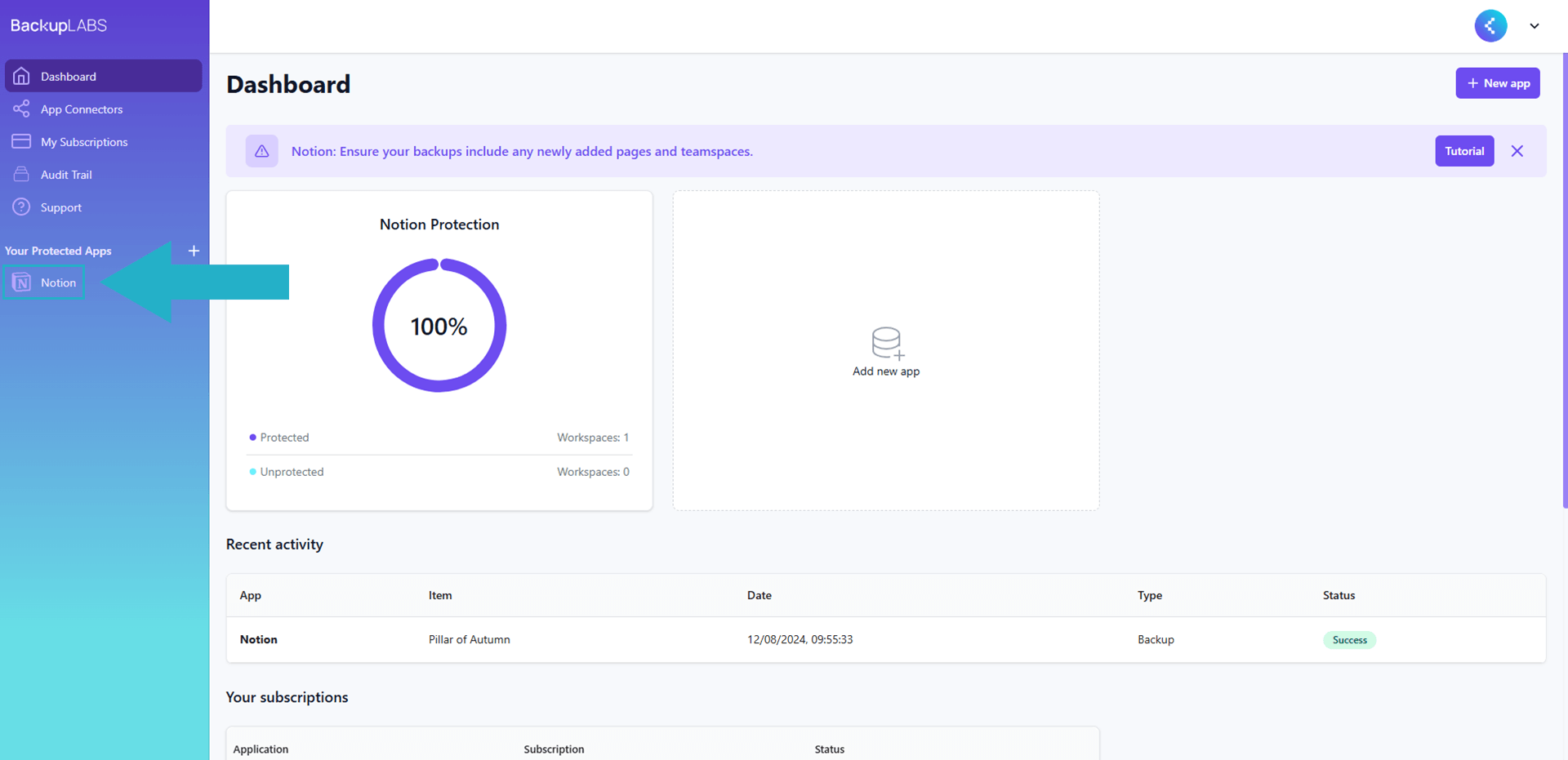Screen dimensions: 1568x760
Task: Click the My Subscriptions card icon
Action: click(x=21, y=141)
